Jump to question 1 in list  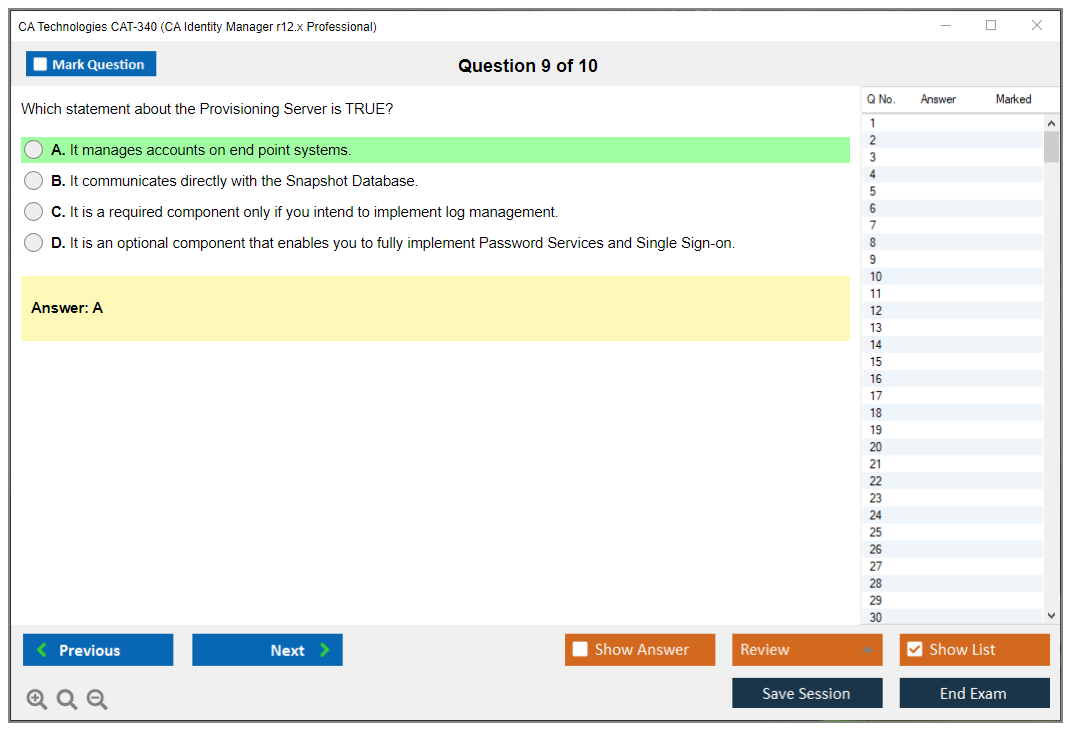click(x=873, y=124)
